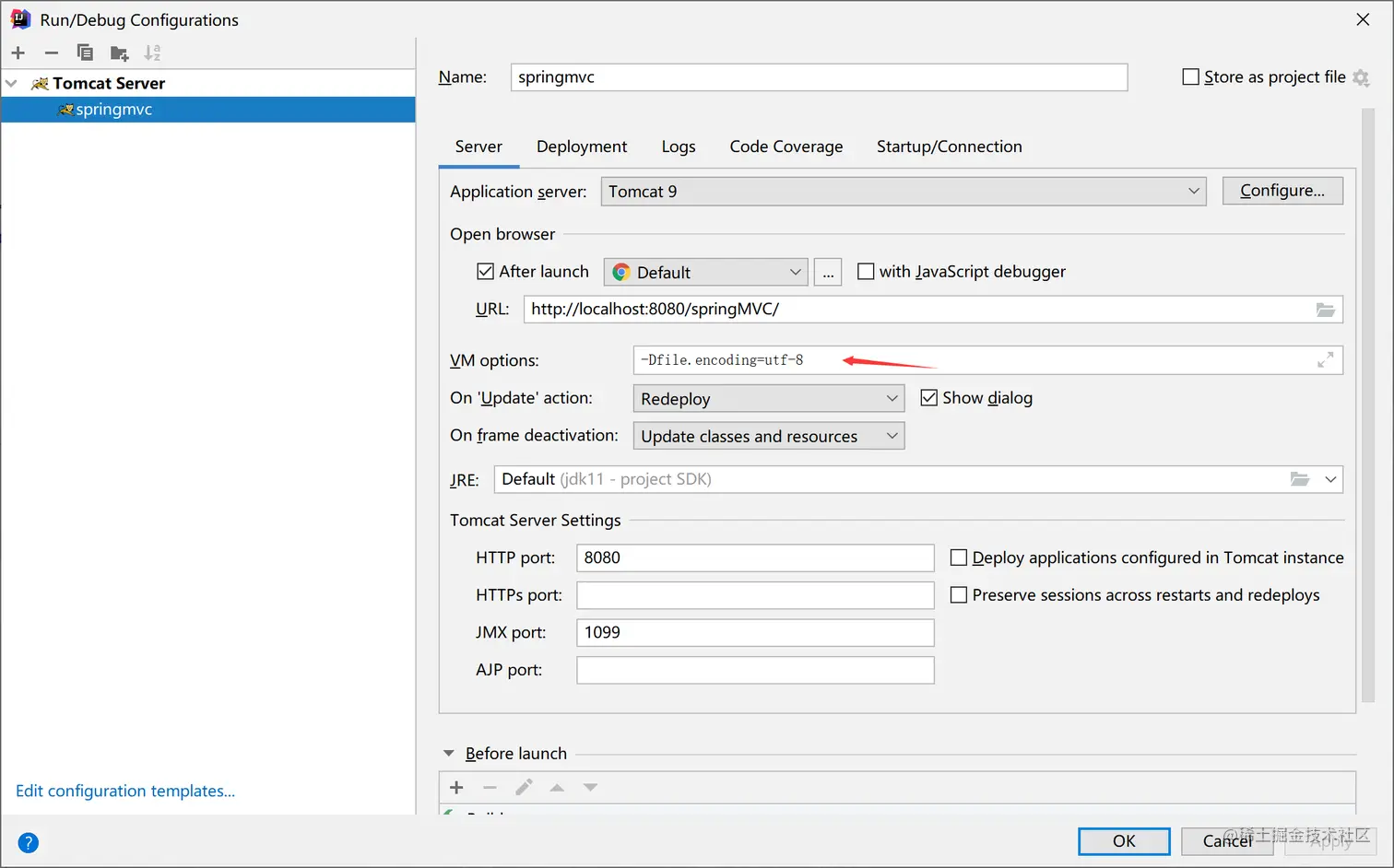Close the Run/Debug Configurations dialog

[x=1363, y=19]
